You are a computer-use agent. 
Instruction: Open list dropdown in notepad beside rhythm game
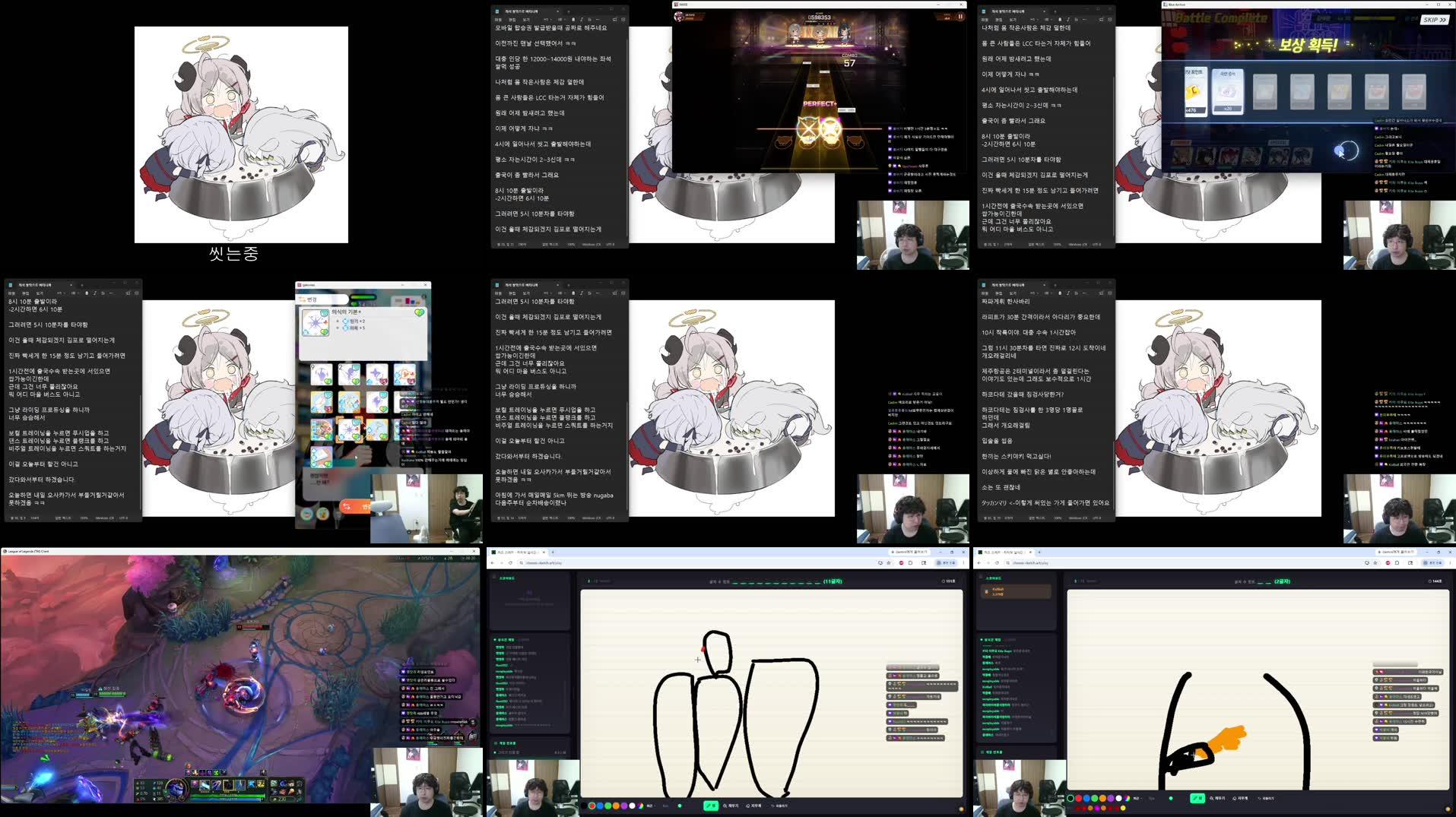(561, 20)
